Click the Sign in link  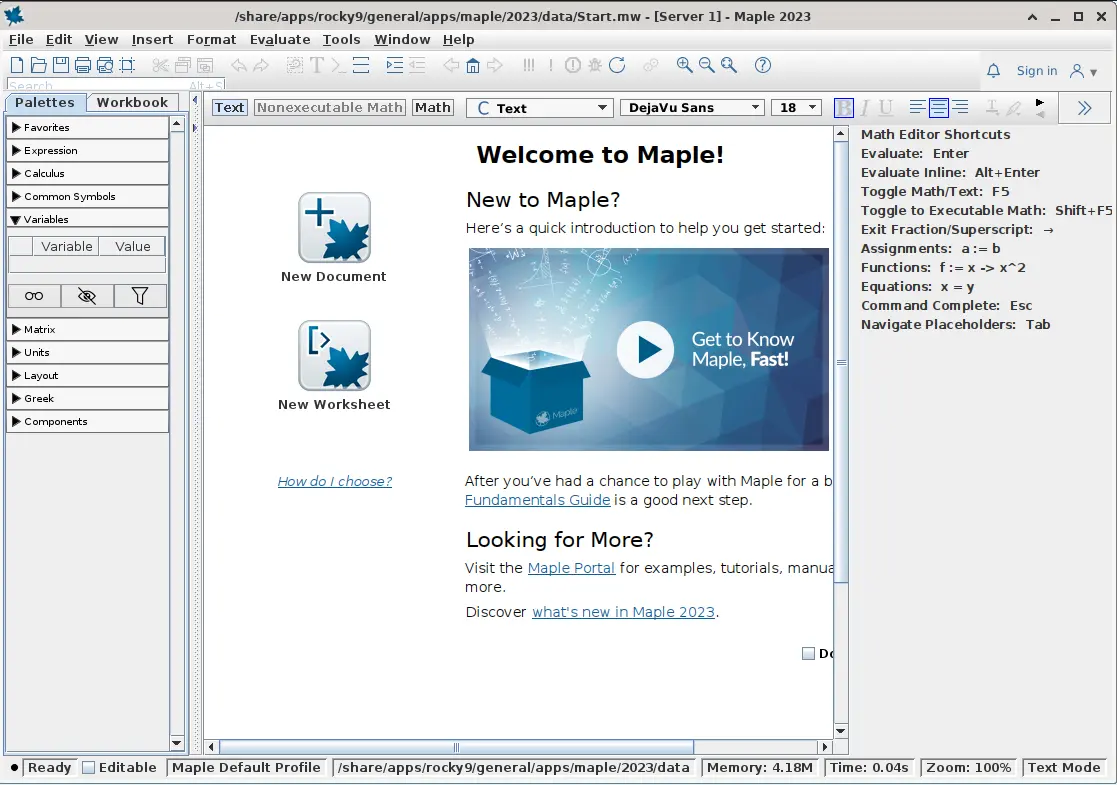click(x=1037, y=71)
